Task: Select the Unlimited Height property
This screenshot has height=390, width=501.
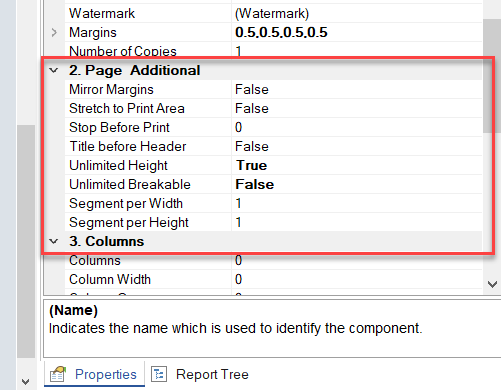Action: coord(118,165)
